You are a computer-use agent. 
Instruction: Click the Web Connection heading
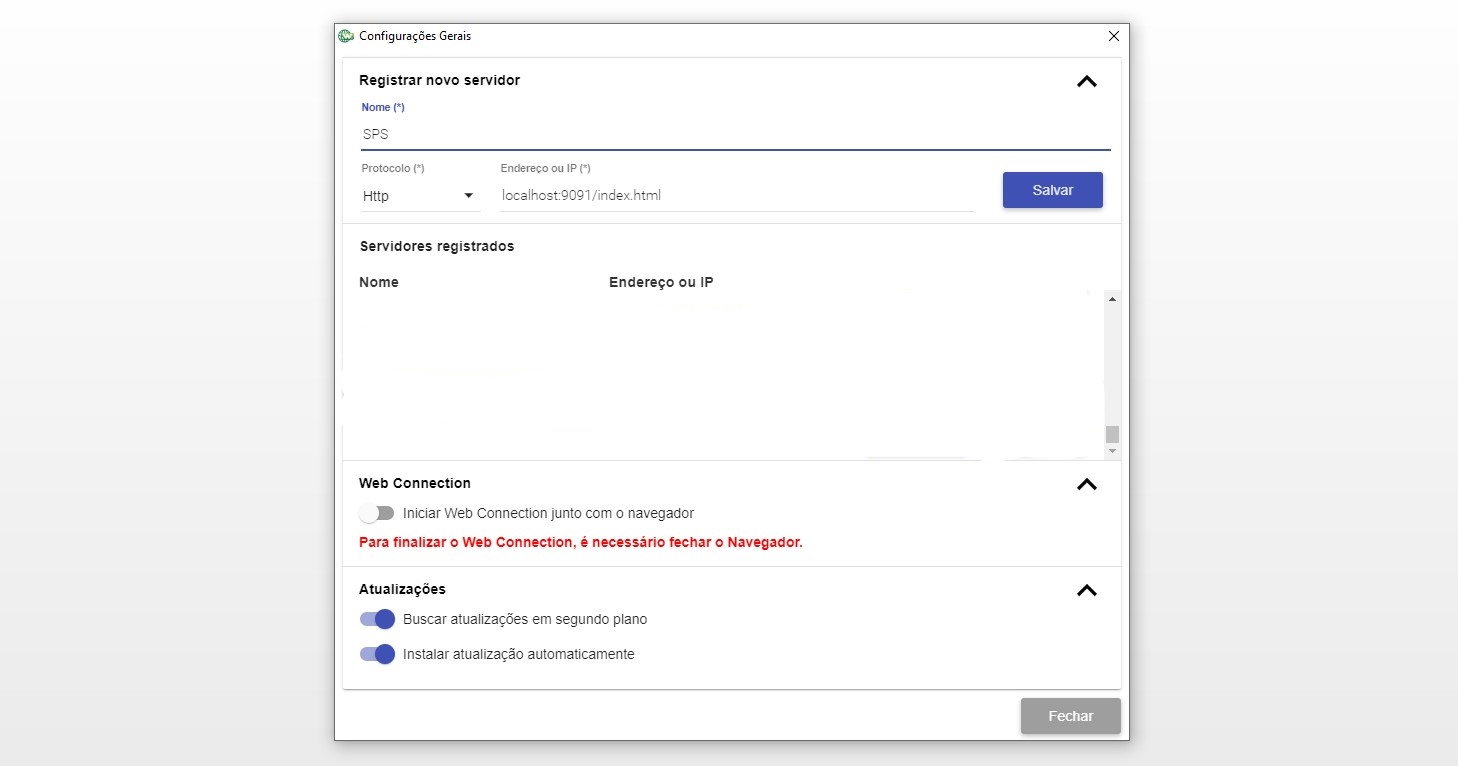coord(415,483)
